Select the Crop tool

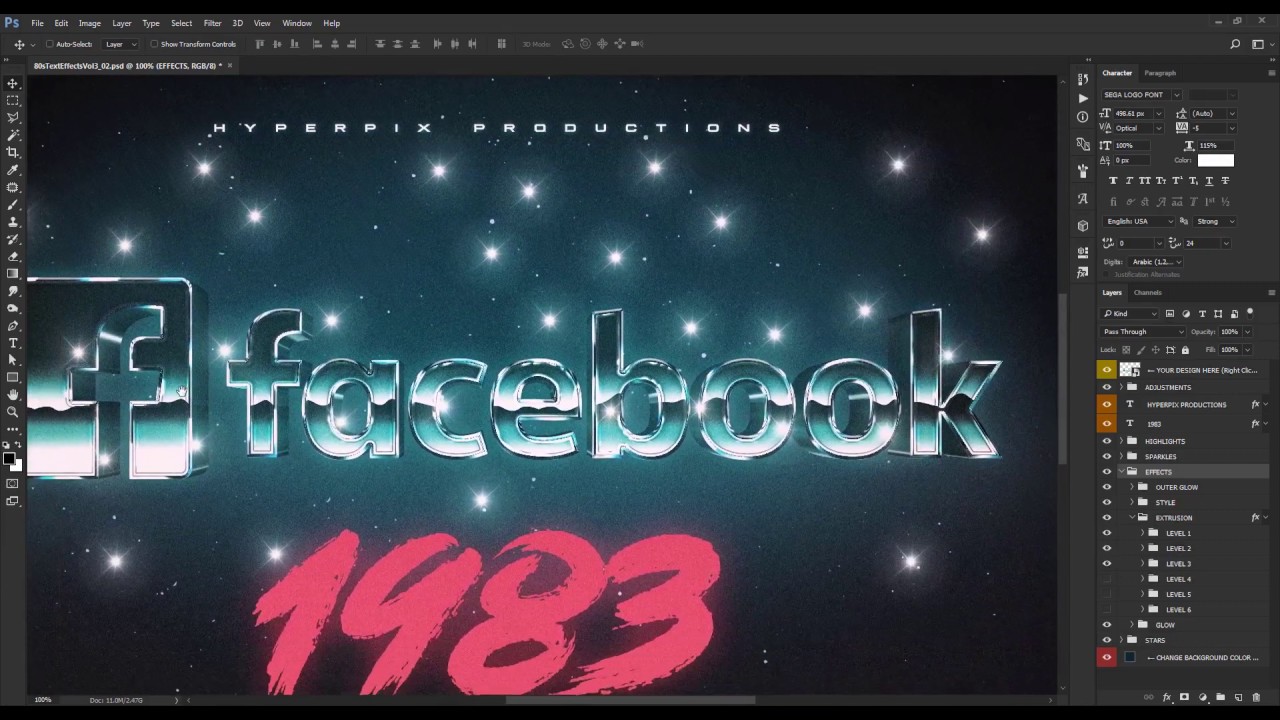13,152
